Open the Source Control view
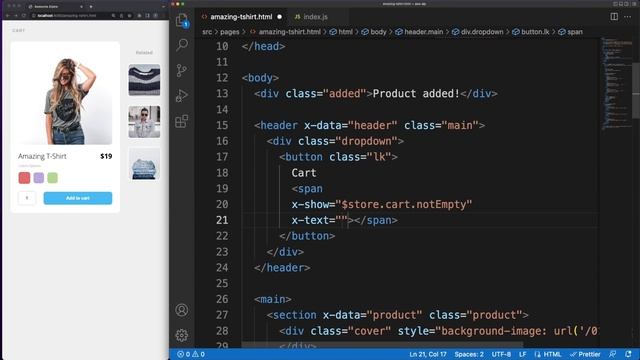This screenshot has height=360, width=640. coord(182,70)
